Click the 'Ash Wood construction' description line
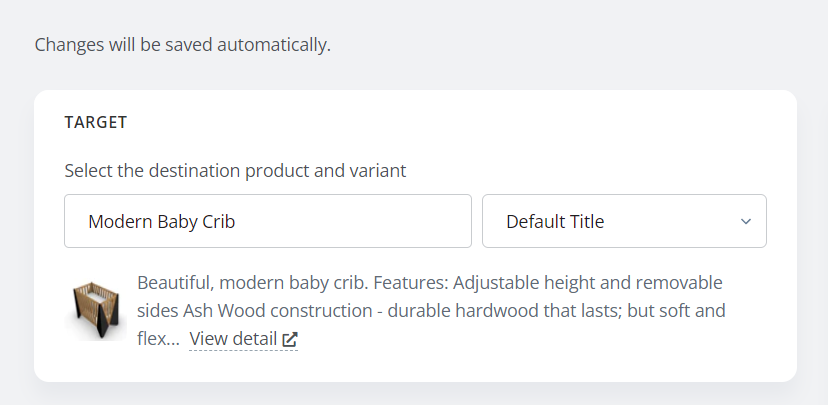The width and height of the screenshot is (828, 405). (x=277, y=310)
